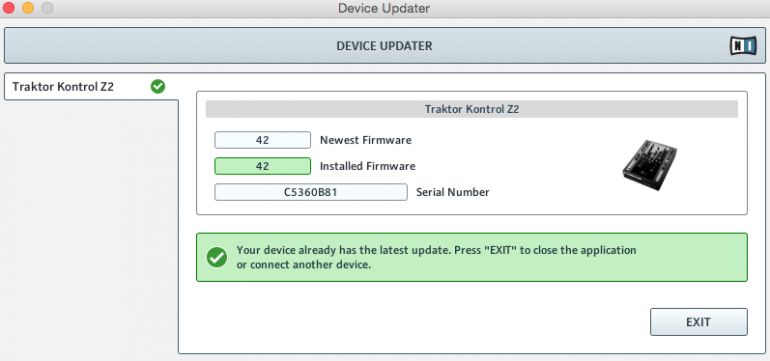Click the Traktor Kontrol Z2 panel title bar

(471, 109)
